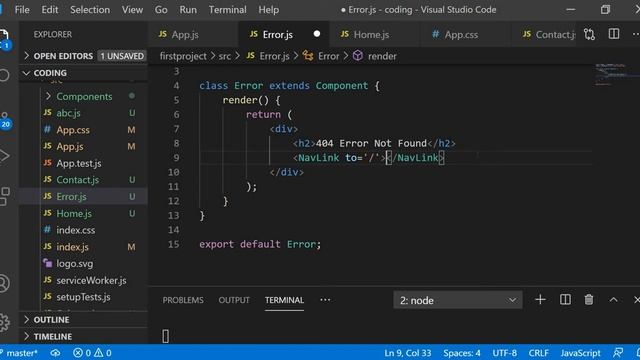Change end of line sequence CRLF
The image size is (640, 360).
click(538, 353)
